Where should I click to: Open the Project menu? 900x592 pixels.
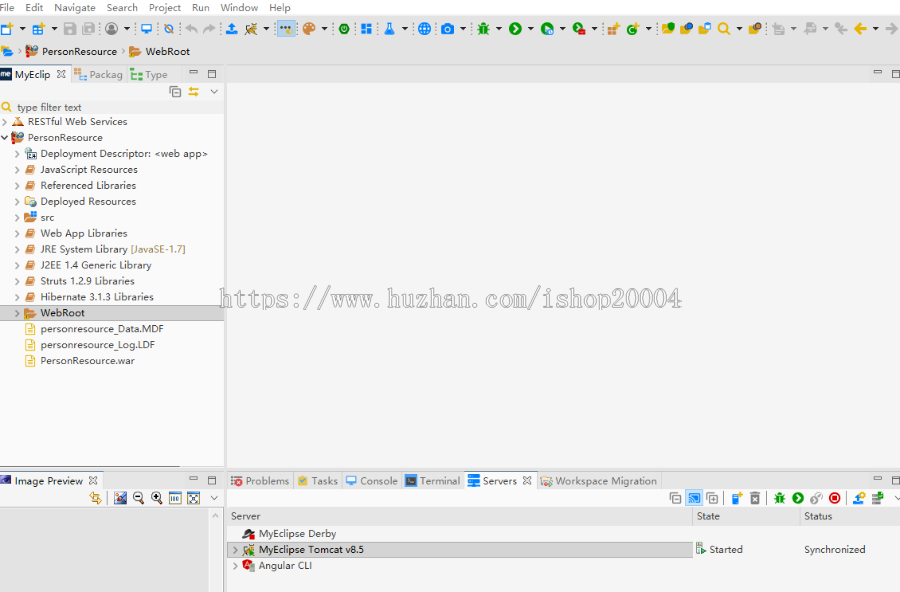pyautogui.click(x=165, y=7)
